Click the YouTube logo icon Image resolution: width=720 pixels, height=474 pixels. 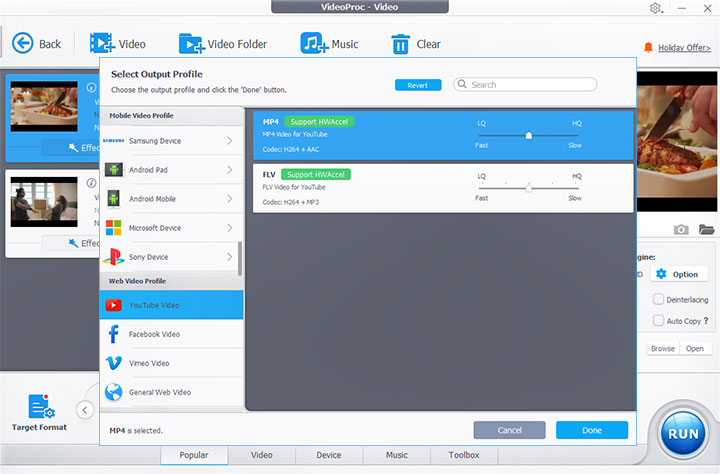click(x=113, y=305)
